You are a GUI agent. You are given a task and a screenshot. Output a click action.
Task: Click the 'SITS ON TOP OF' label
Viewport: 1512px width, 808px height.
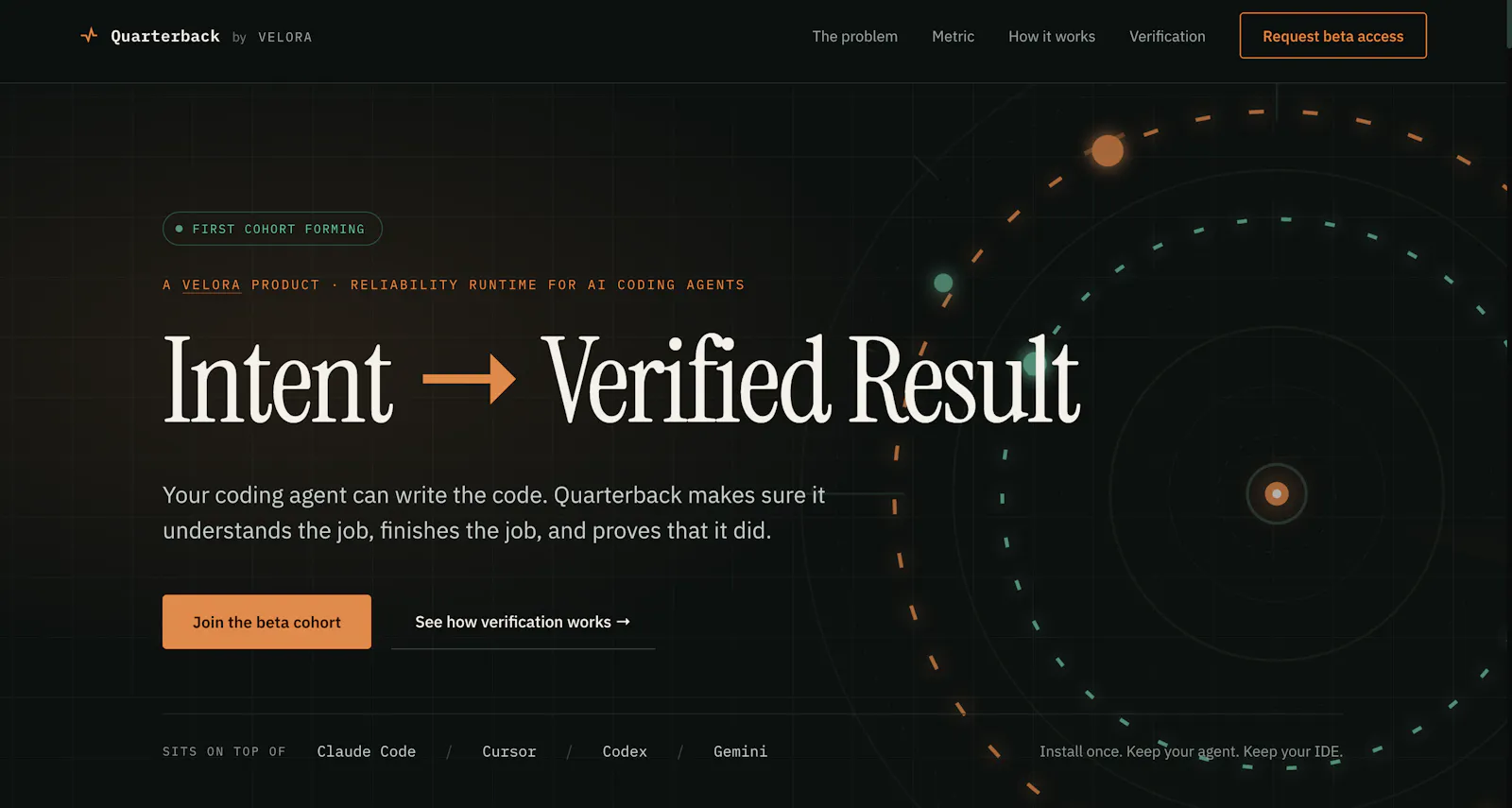224,751
